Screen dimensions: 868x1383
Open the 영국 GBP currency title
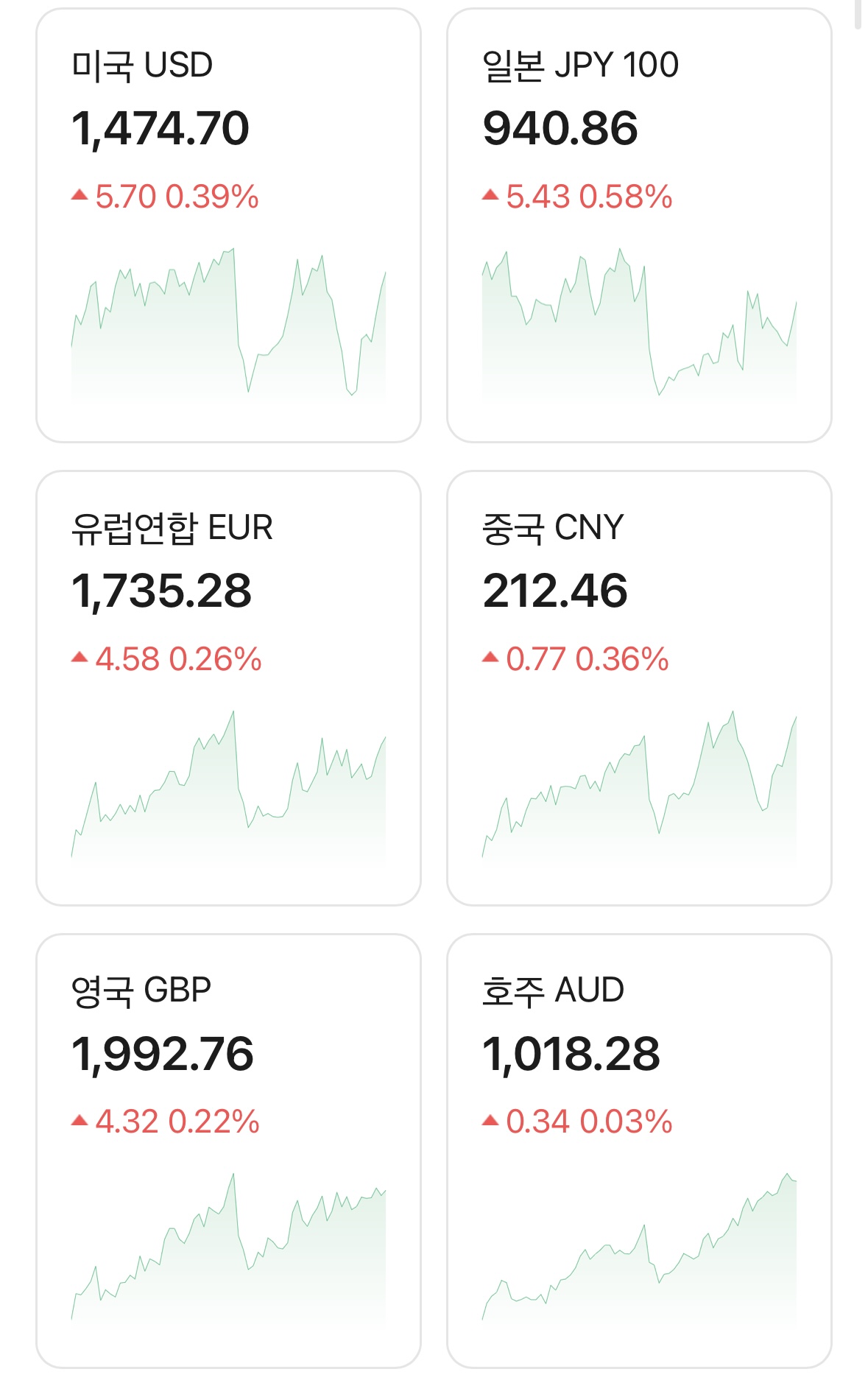[x=141, y=990]
